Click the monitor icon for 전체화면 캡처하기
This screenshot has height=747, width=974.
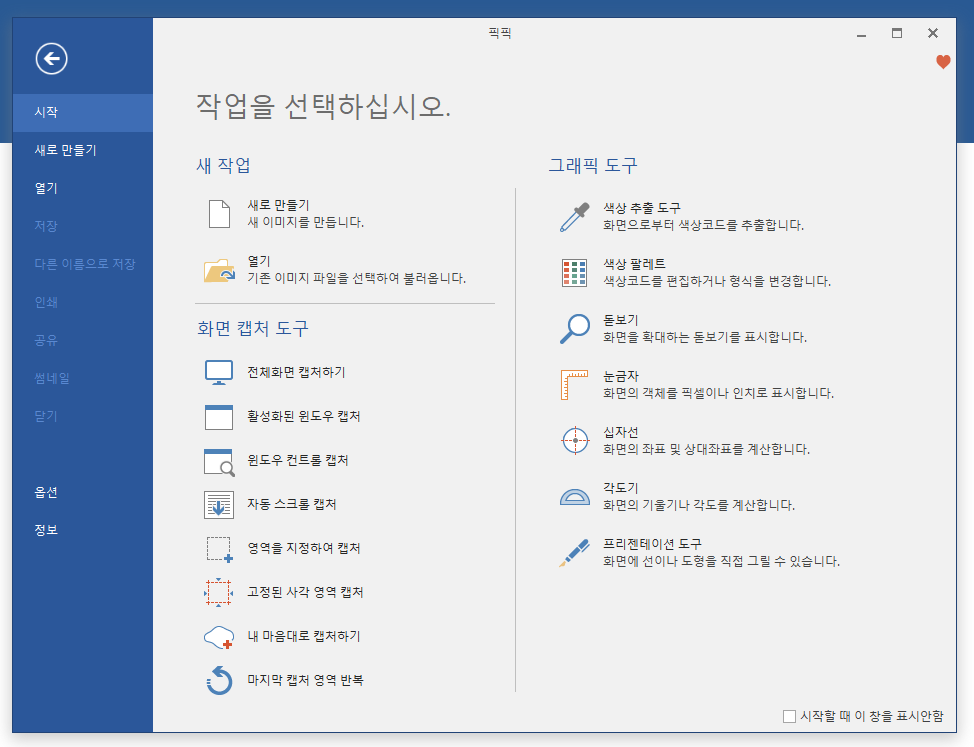coord(219,373)
